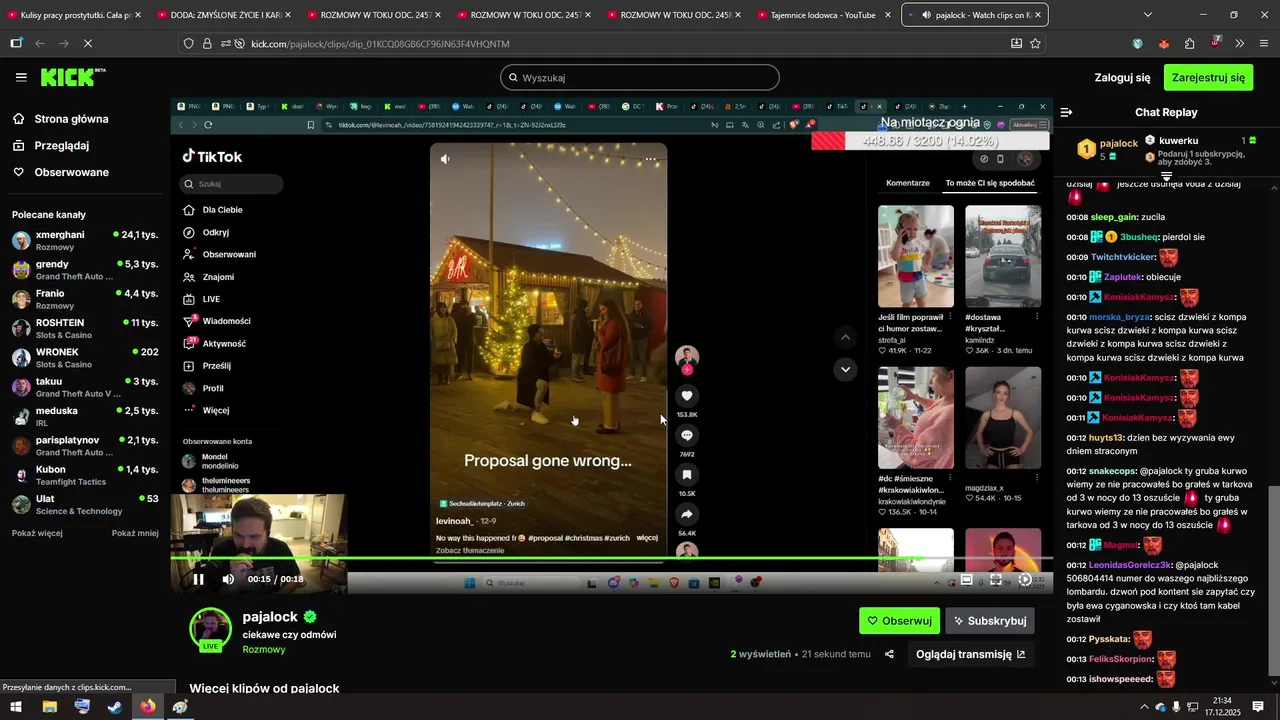Click the site padlock icon

(207, 44)
